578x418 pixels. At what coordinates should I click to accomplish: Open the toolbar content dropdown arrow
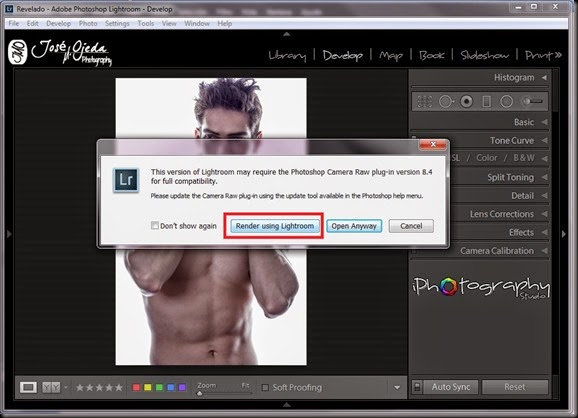pyautogui.click(x=397, y=387)
